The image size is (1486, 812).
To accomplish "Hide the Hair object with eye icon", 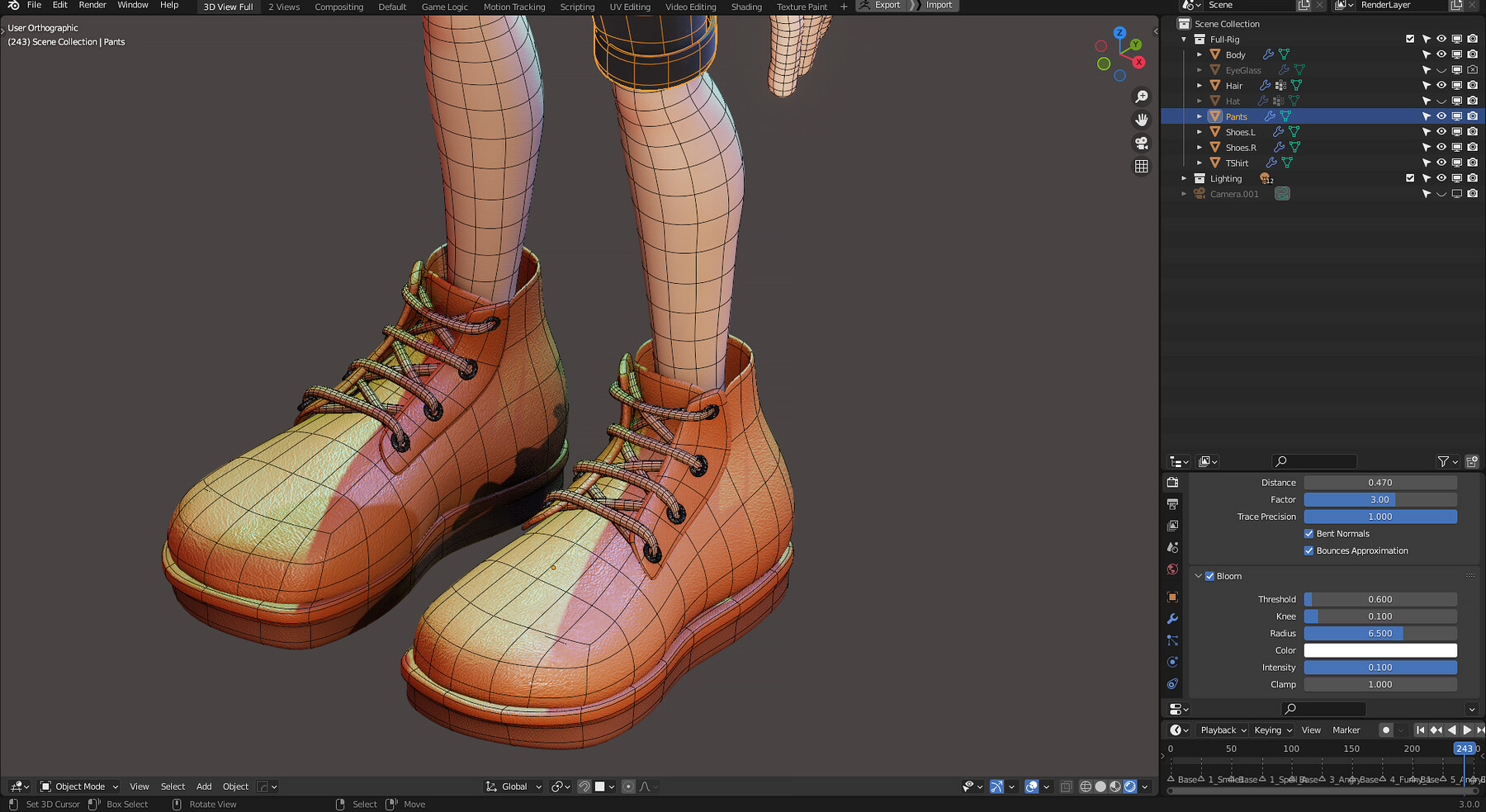I will [x=1441, y=85].
